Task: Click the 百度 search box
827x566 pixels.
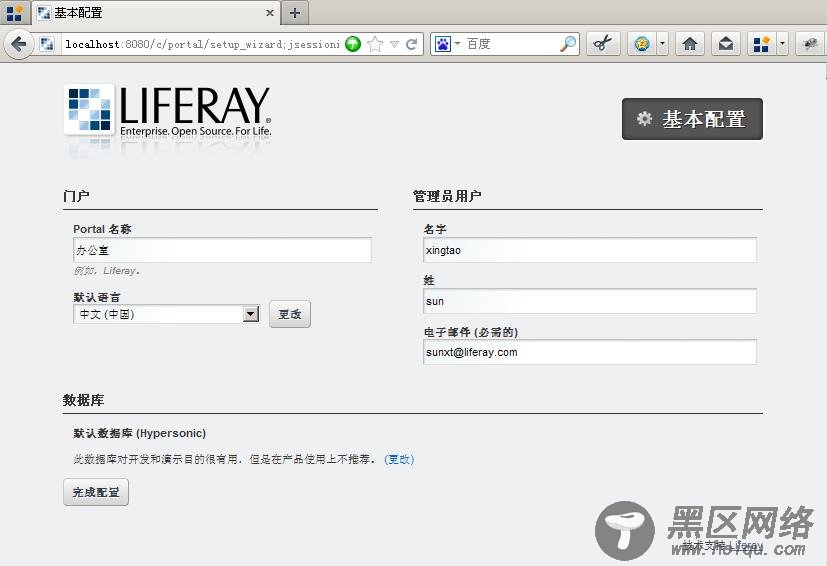Action: (x=511, y=44)
